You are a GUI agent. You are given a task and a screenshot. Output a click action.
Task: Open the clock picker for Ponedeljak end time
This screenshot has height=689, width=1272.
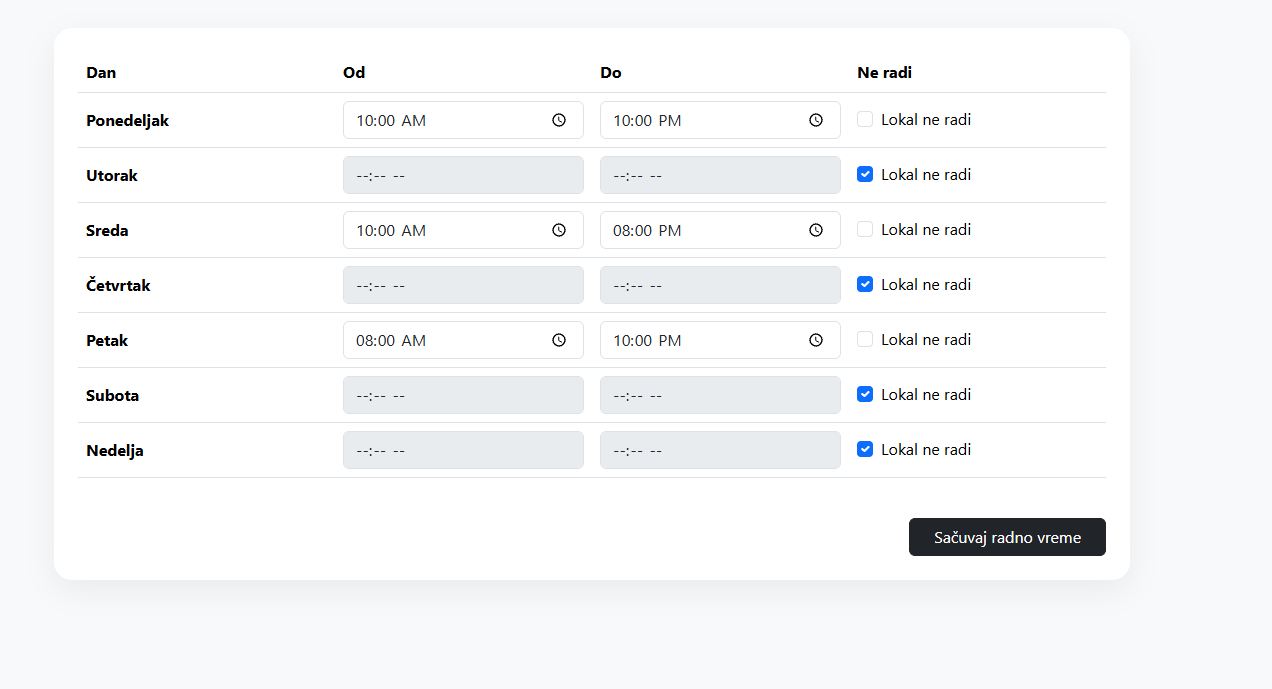click(816, 120)
